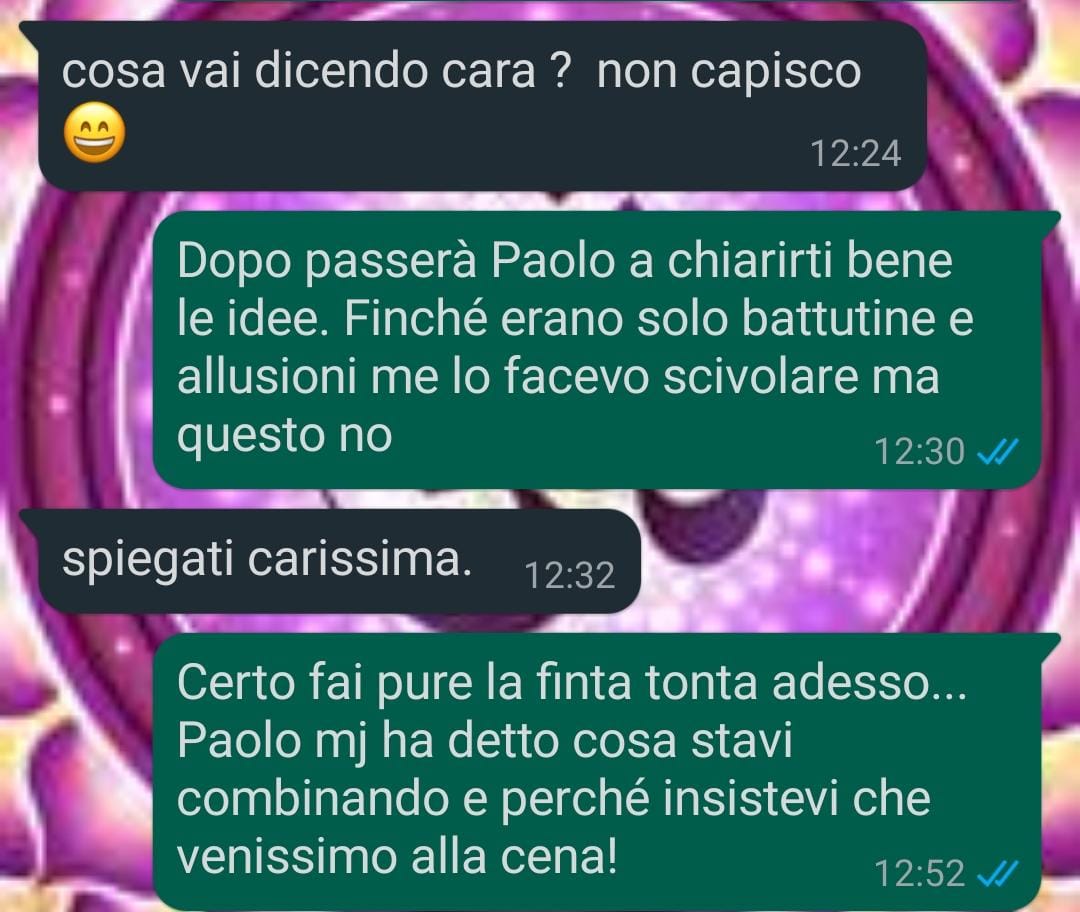The image size is (1080, 912).
Task: Tap 'non capisco' text in first bubble
Action: pos(729,72)
